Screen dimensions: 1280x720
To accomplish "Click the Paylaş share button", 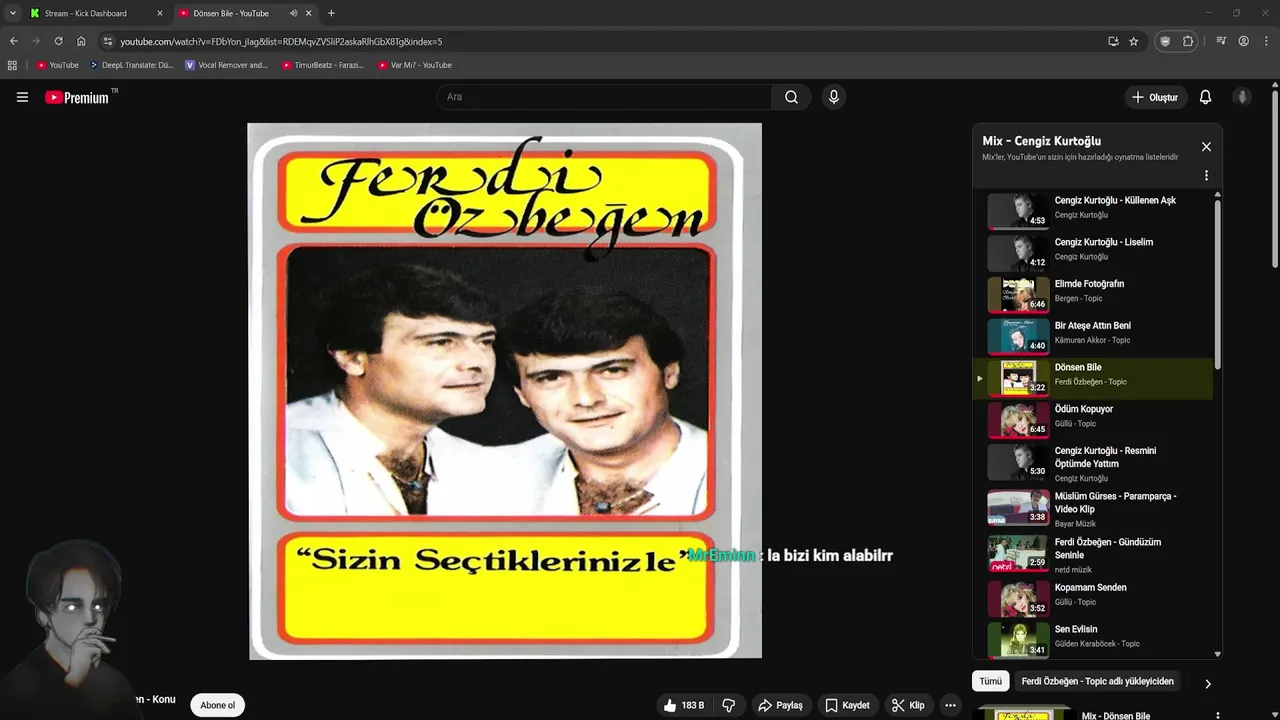I will tap(781, 705).
